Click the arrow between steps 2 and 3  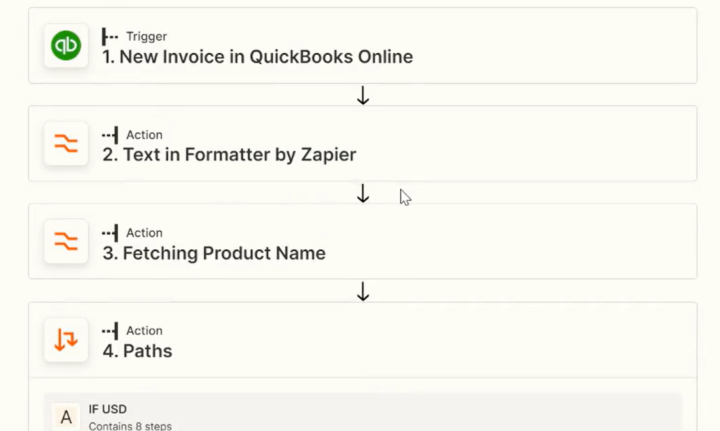tap(363, 193)
